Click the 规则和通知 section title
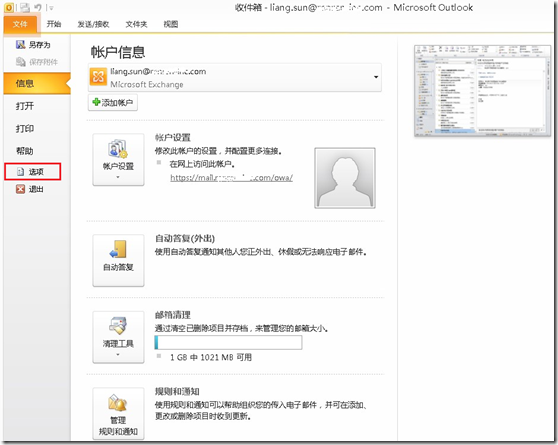Screen dimensions: 558x445 (x=177, y=392)
